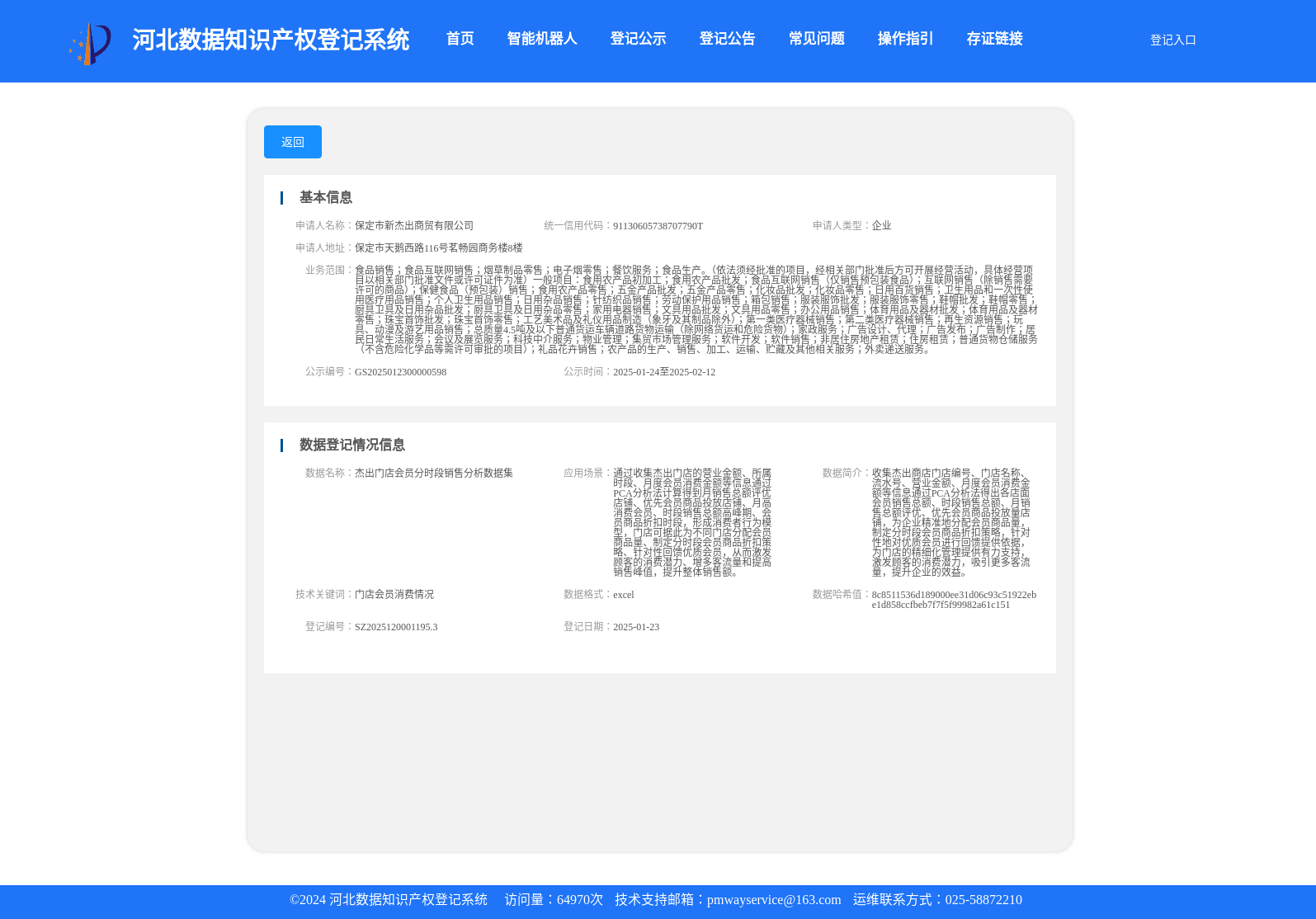
Task: Select the data hash value text
Action: 954,600
